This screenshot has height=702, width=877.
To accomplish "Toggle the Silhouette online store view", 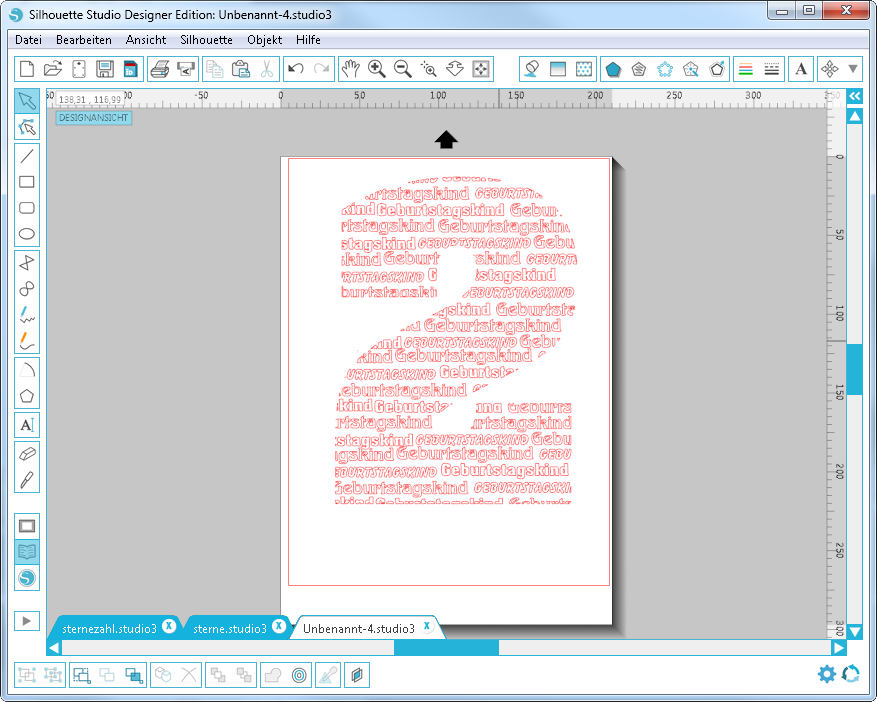I will [x=27, y=578].
